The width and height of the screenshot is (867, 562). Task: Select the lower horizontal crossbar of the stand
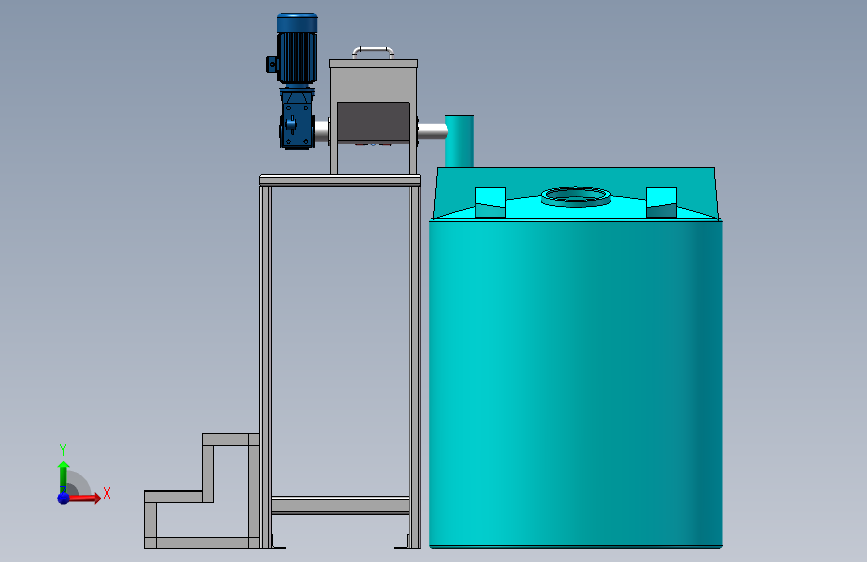[x=340, y=505]
